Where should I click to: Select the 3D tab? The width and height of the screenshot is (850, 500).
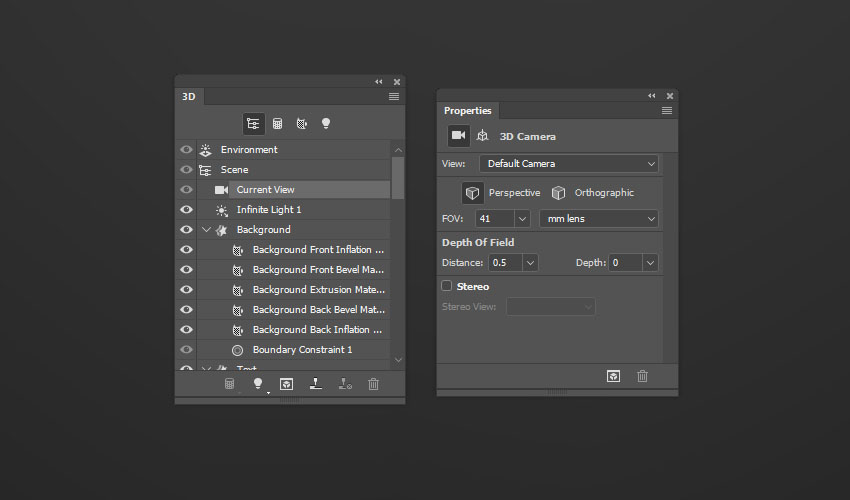189,97
